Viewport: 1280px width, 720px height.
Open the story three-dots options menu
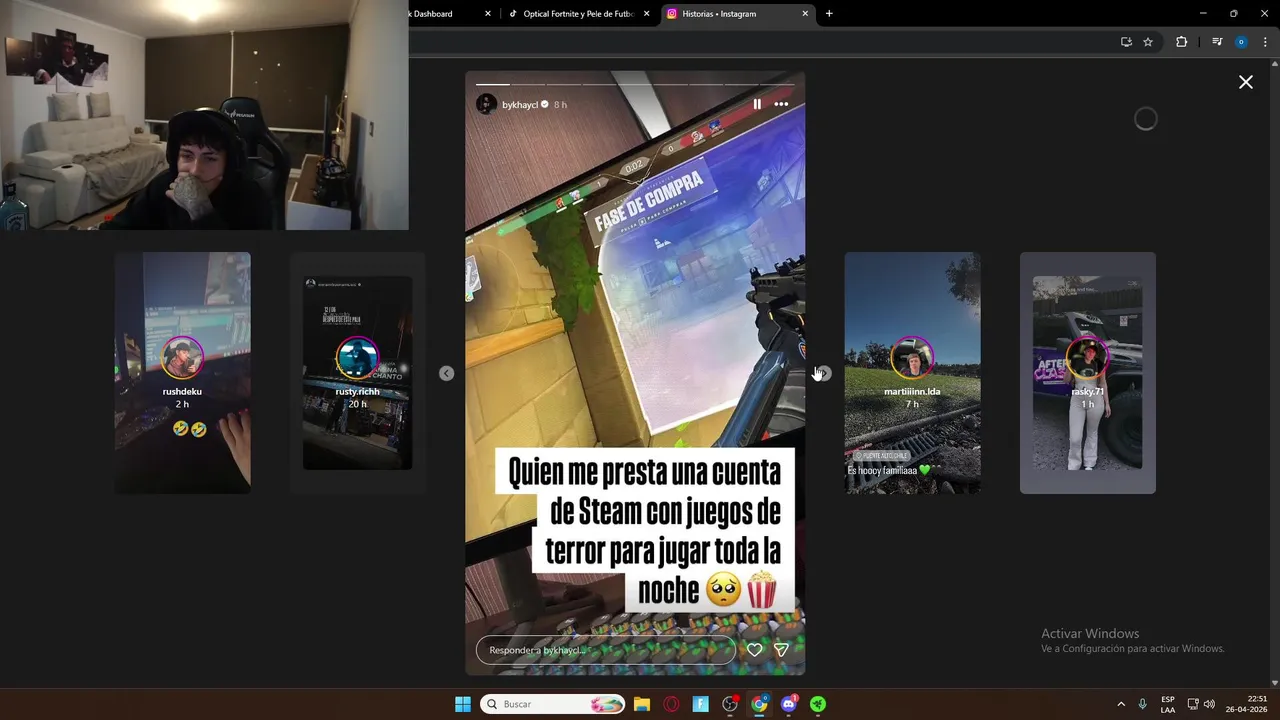click(x=781, y=104)
